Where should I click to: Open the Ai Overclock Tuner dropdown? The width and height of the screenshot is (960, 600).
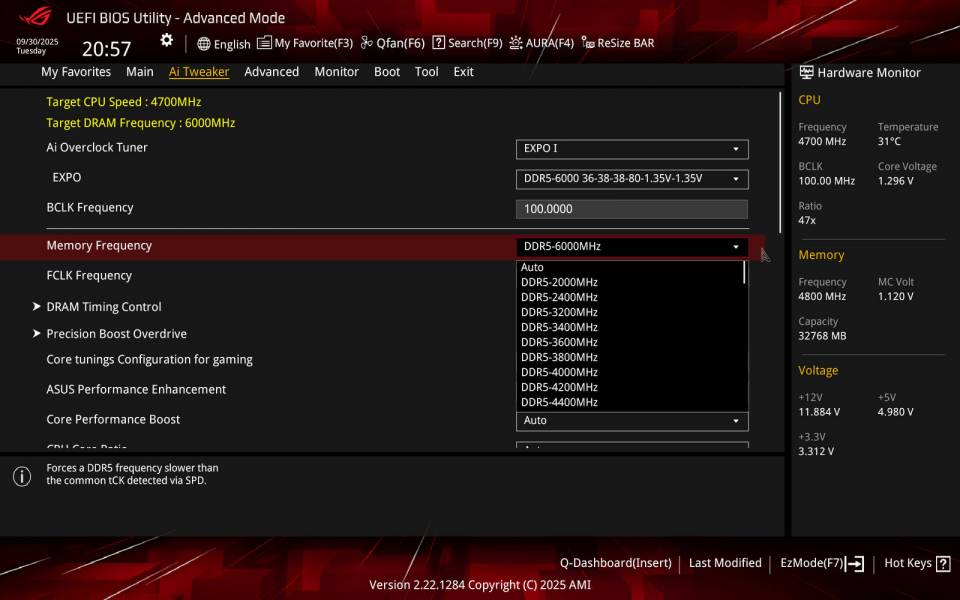click(632, 148)
